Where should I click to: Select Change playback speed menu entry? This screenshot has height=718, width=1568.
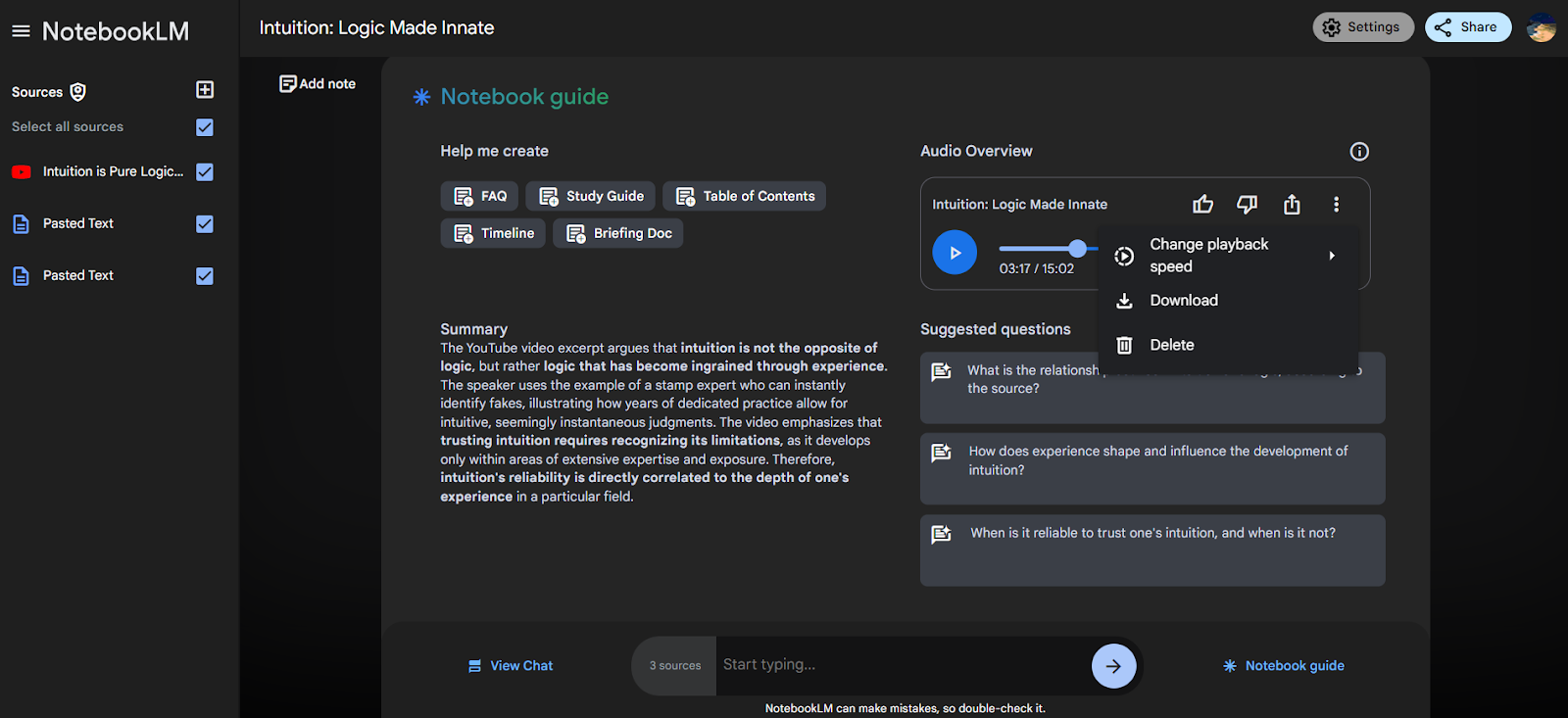coord(1228,255)
